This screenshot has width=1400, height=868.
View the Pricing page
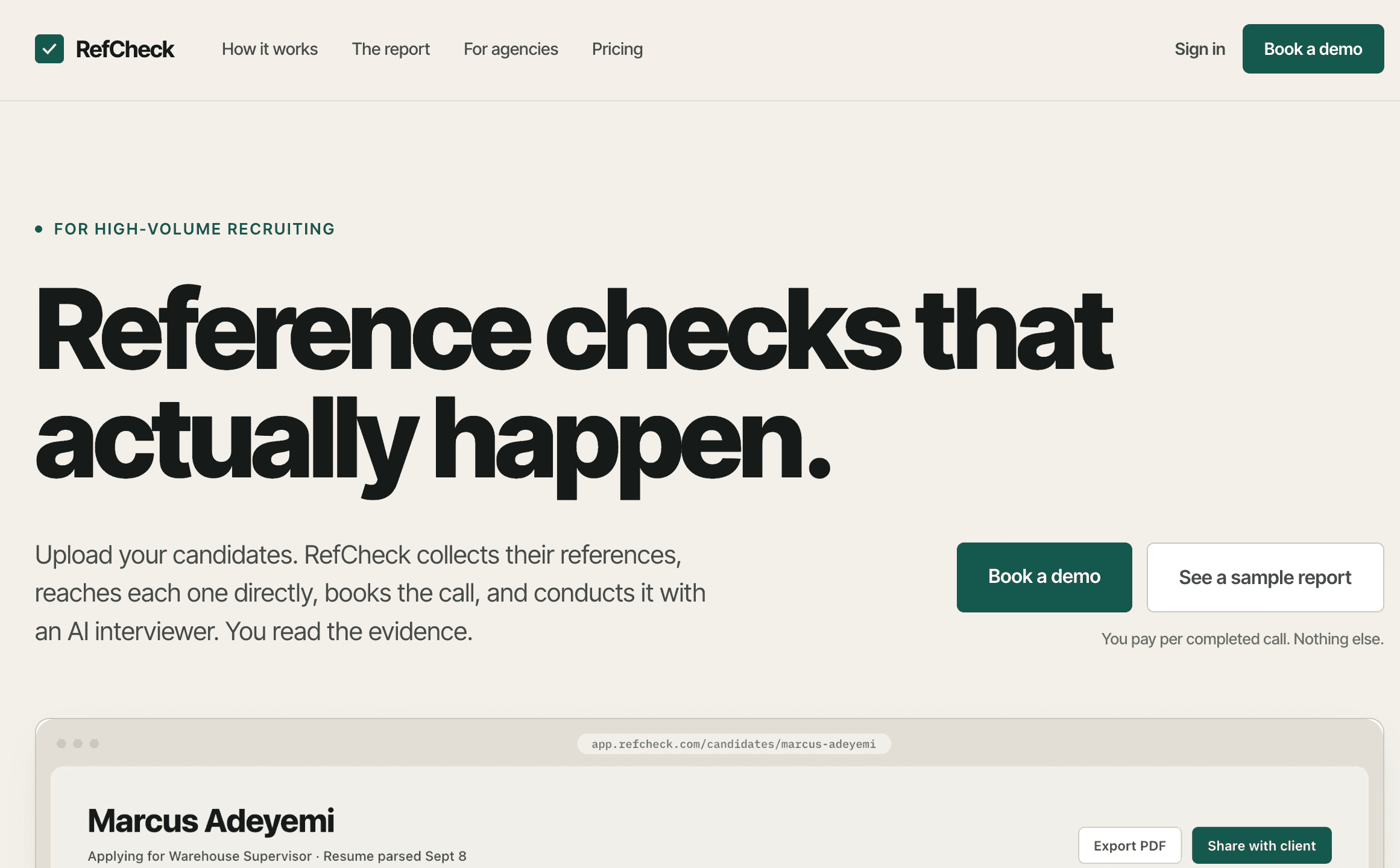(x=617, y=49)
